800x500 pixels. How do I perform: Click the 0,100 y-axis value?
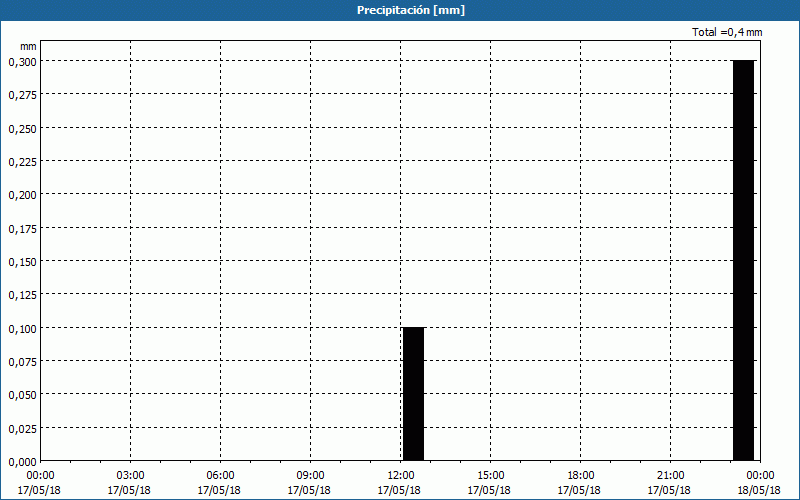point(22,329)
